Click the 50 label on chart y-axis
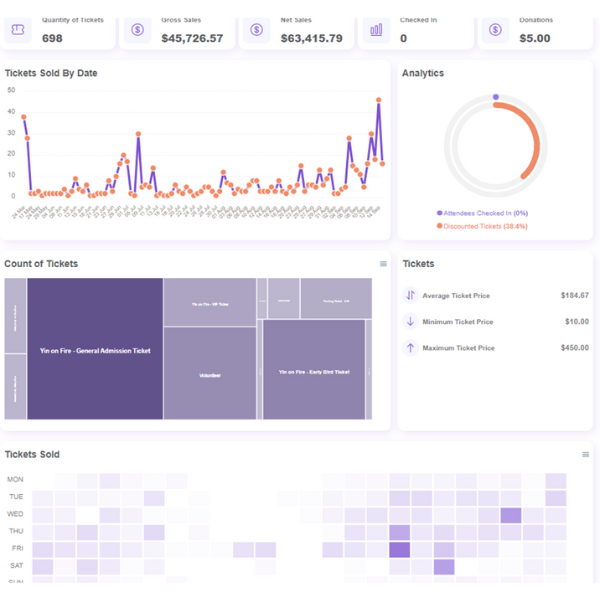Viewport: 600px width, 600px height. [11, 90]
